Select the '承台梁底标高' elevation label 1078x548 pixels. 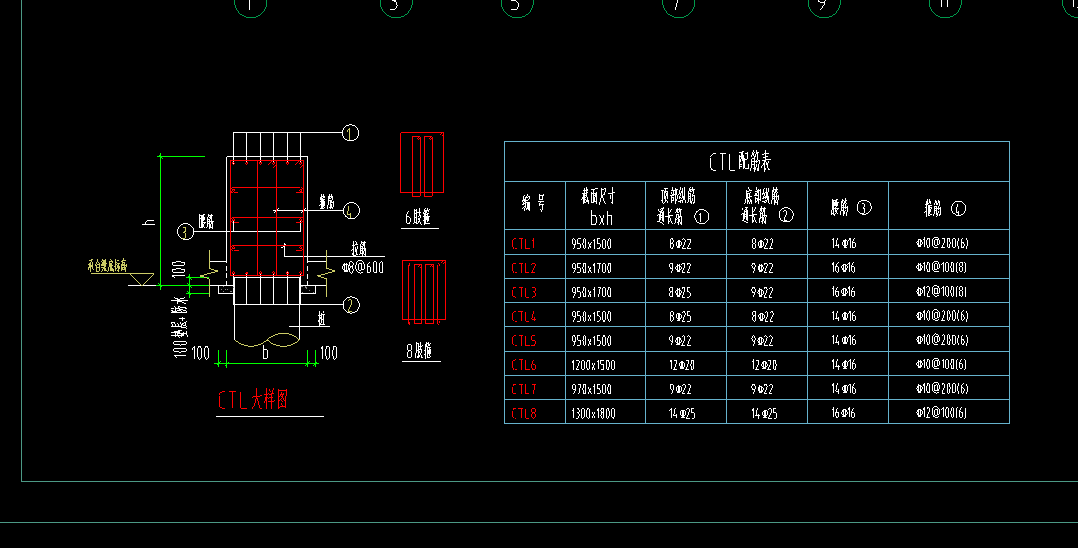click(107, 265)
